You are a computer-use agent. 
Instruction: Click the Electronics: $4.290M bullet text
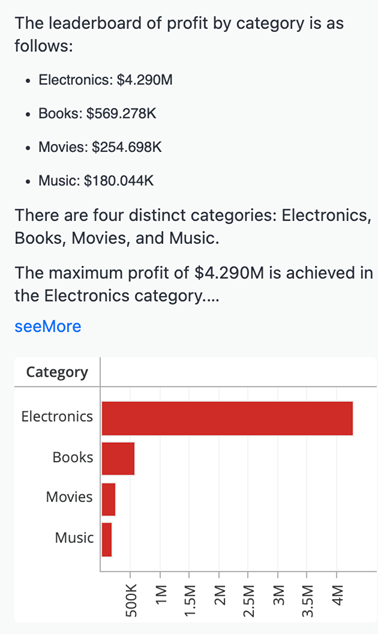tap(106, 80)
